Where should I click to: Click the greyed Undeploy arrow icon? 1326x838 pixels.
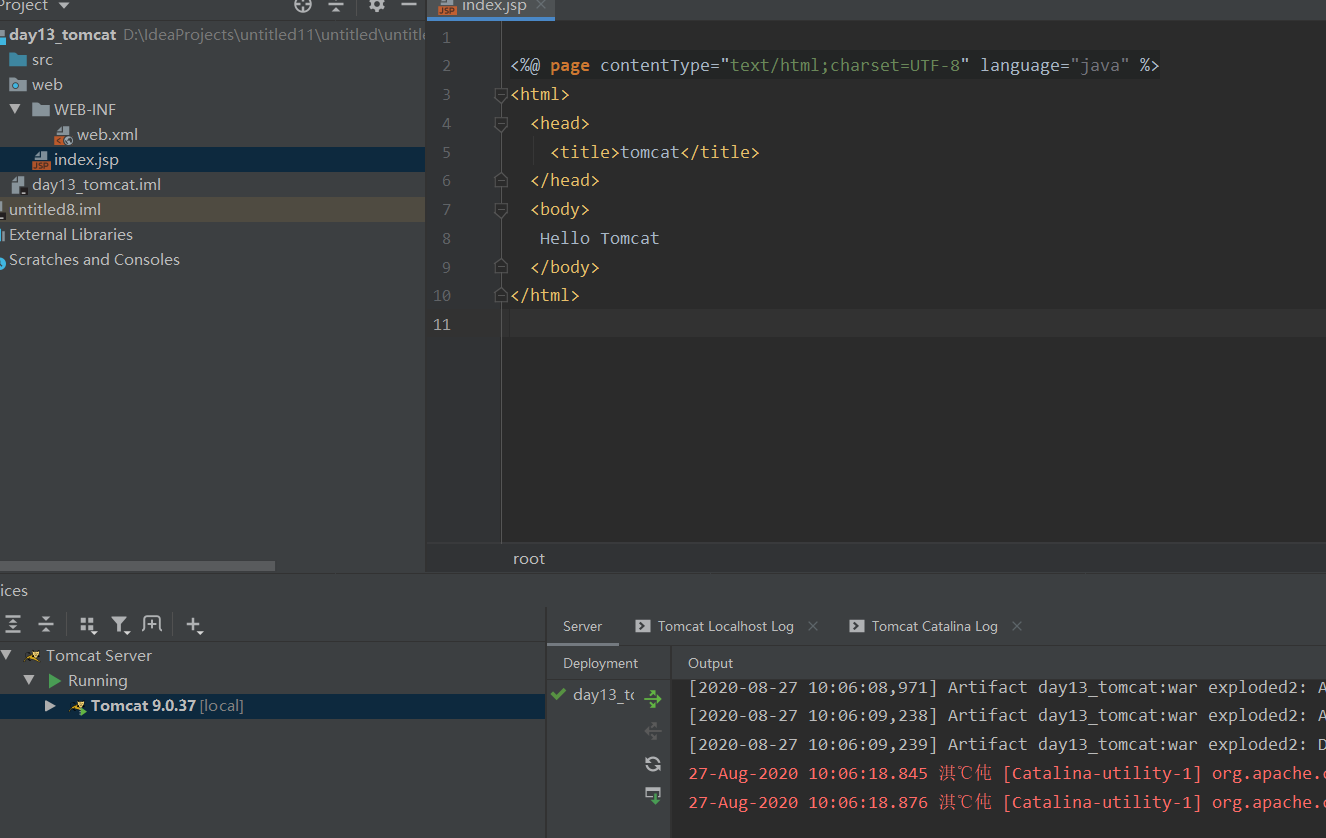click(x=653, y=731)
